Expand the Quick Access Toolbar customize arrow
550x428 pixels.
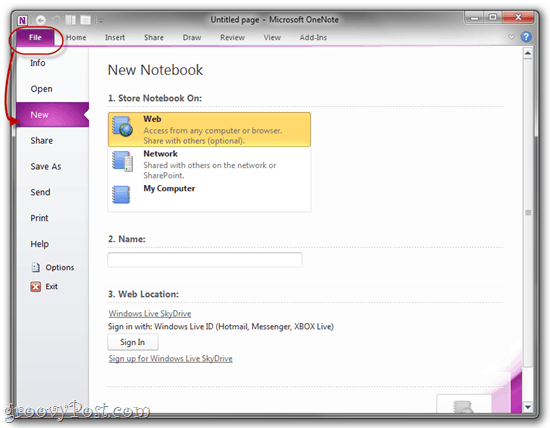click(100, 21)
